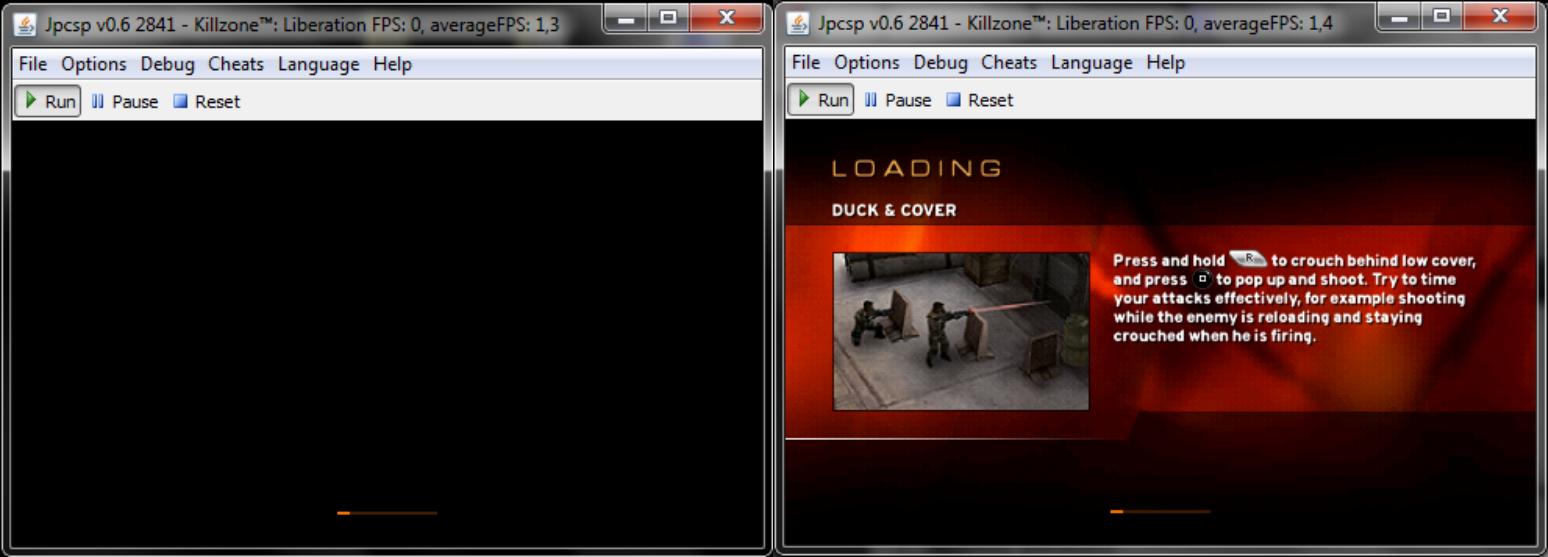
Task: Close the left Jpcsp window
Action: point(727,16)
